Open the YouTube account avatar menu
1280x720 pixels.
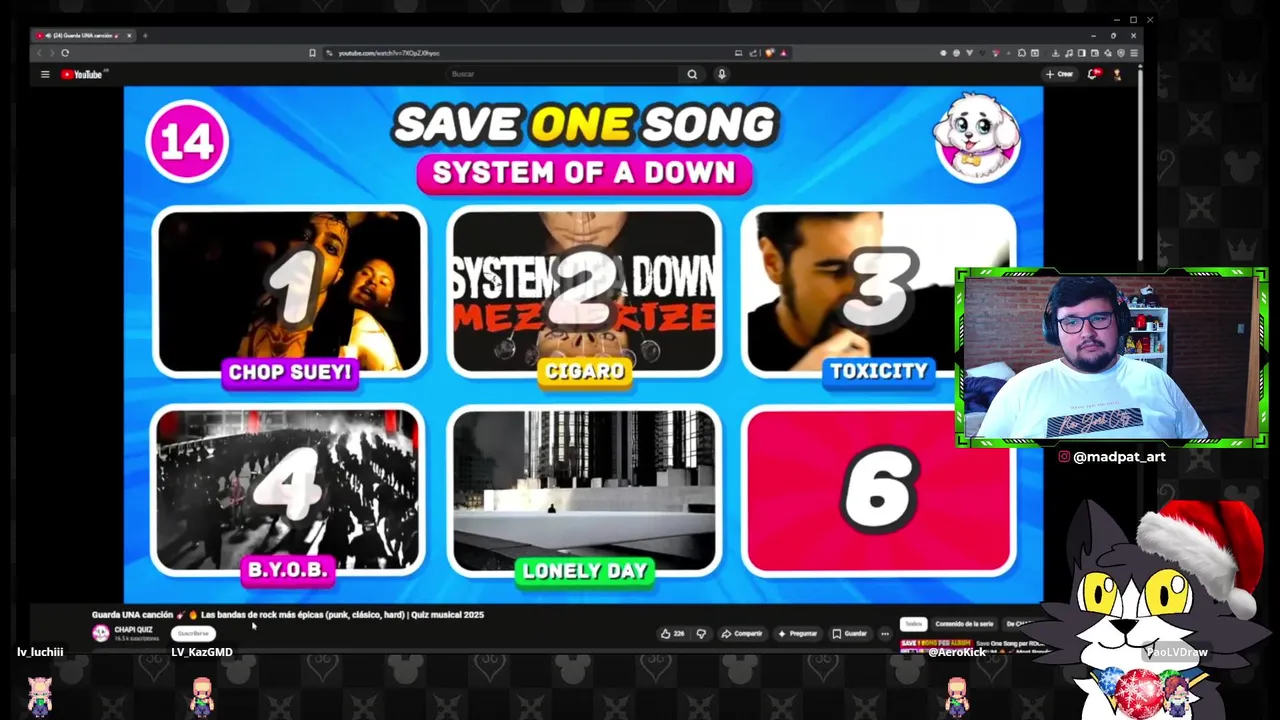tap(1117, 74)
